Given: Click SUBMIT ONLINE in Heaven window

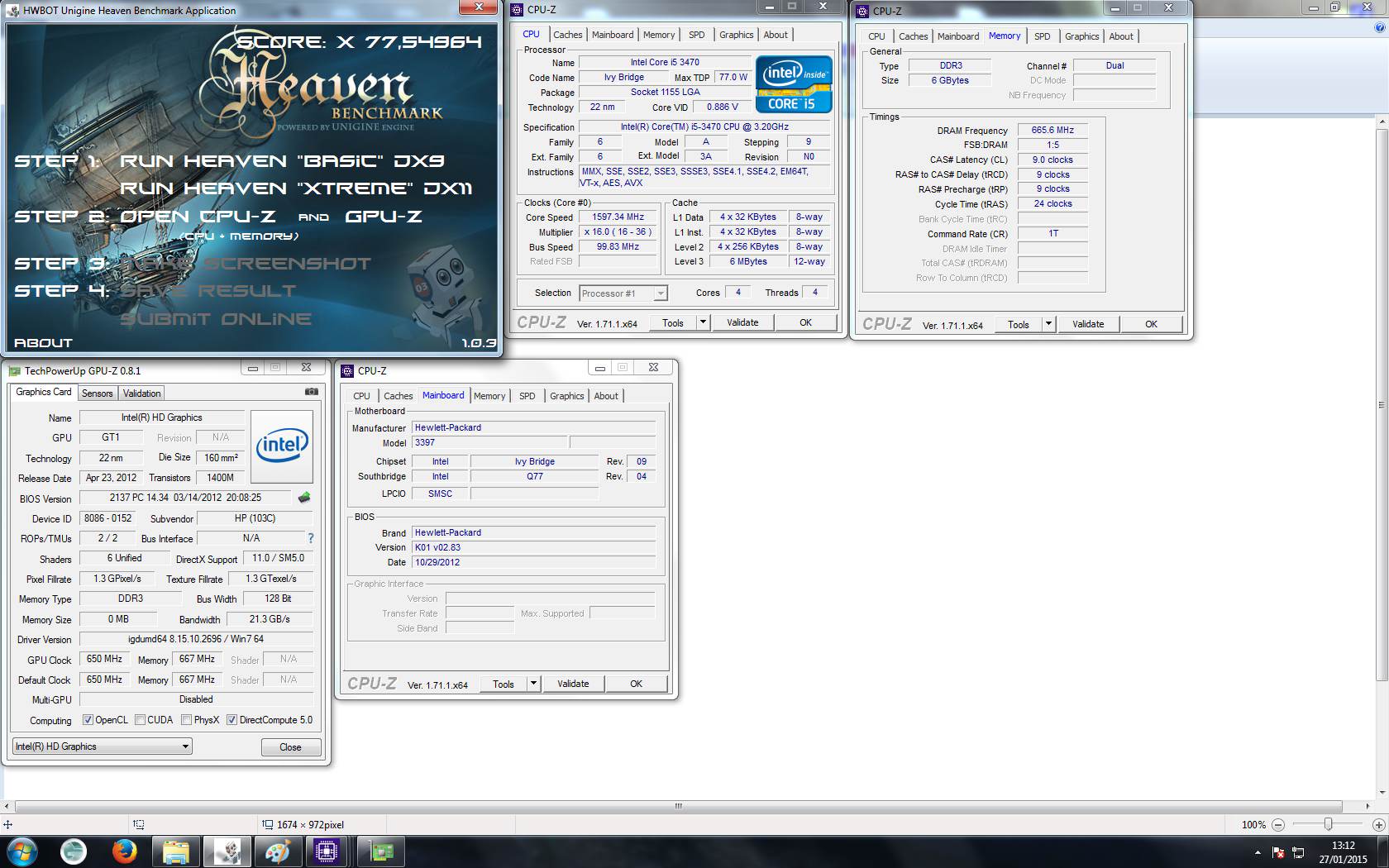Looking at the screenshot, I should (x=216, y=319).
